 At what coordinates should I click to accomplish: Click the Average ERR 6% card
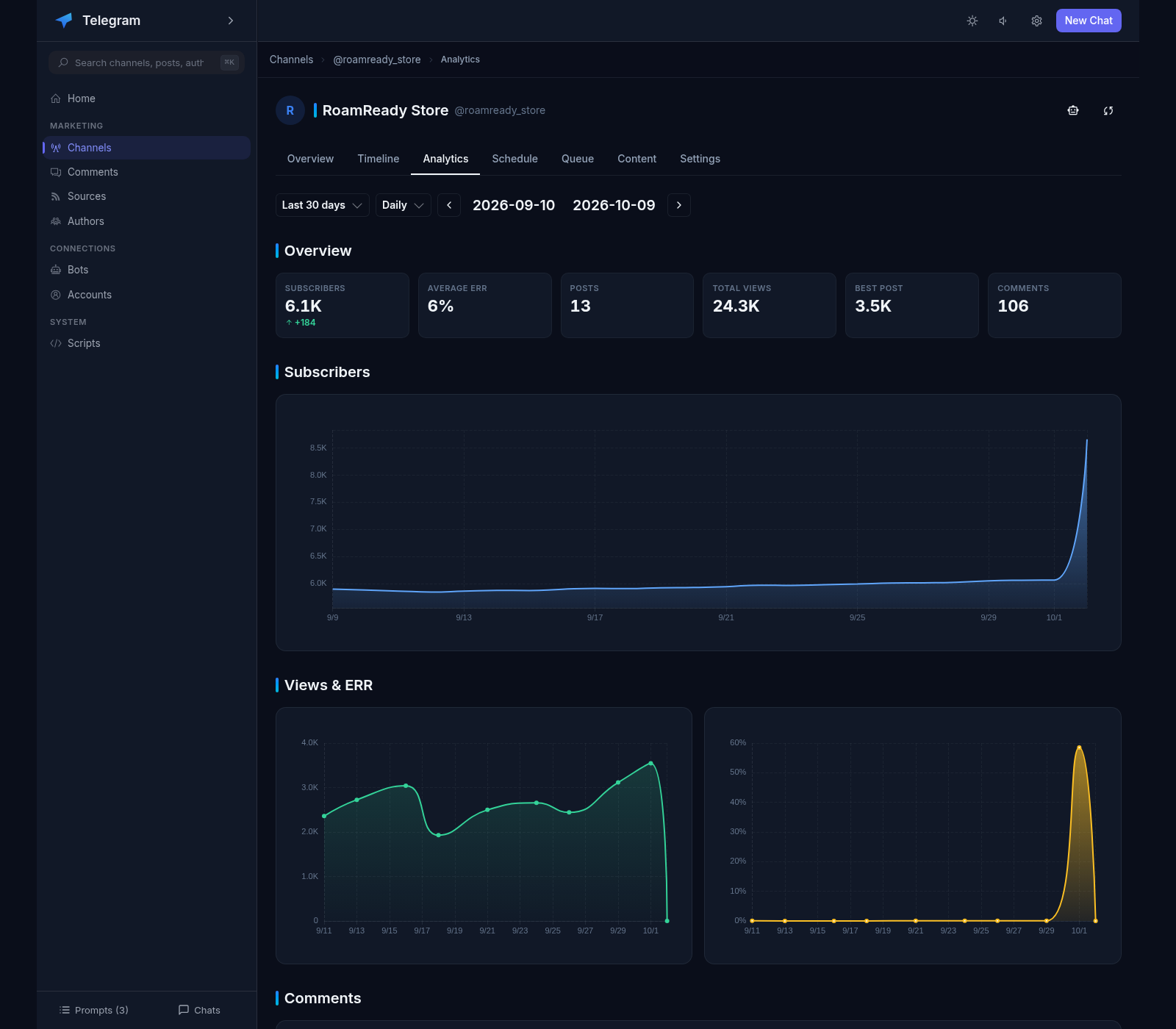tap(485, 305)
